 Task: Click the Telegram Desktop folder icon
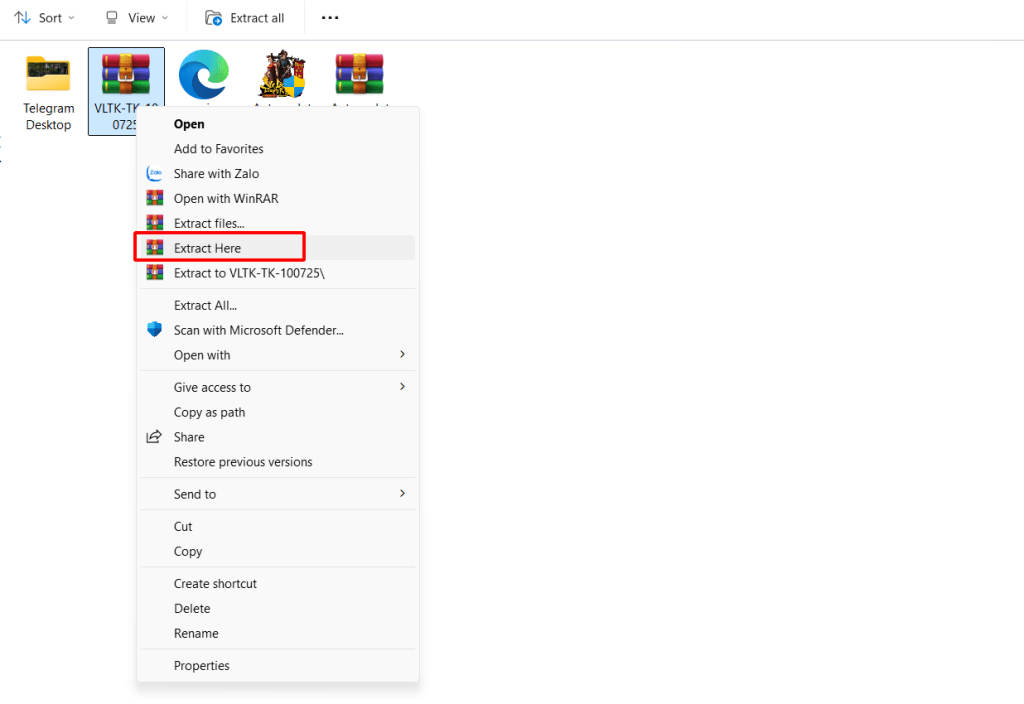coord(48,74)
